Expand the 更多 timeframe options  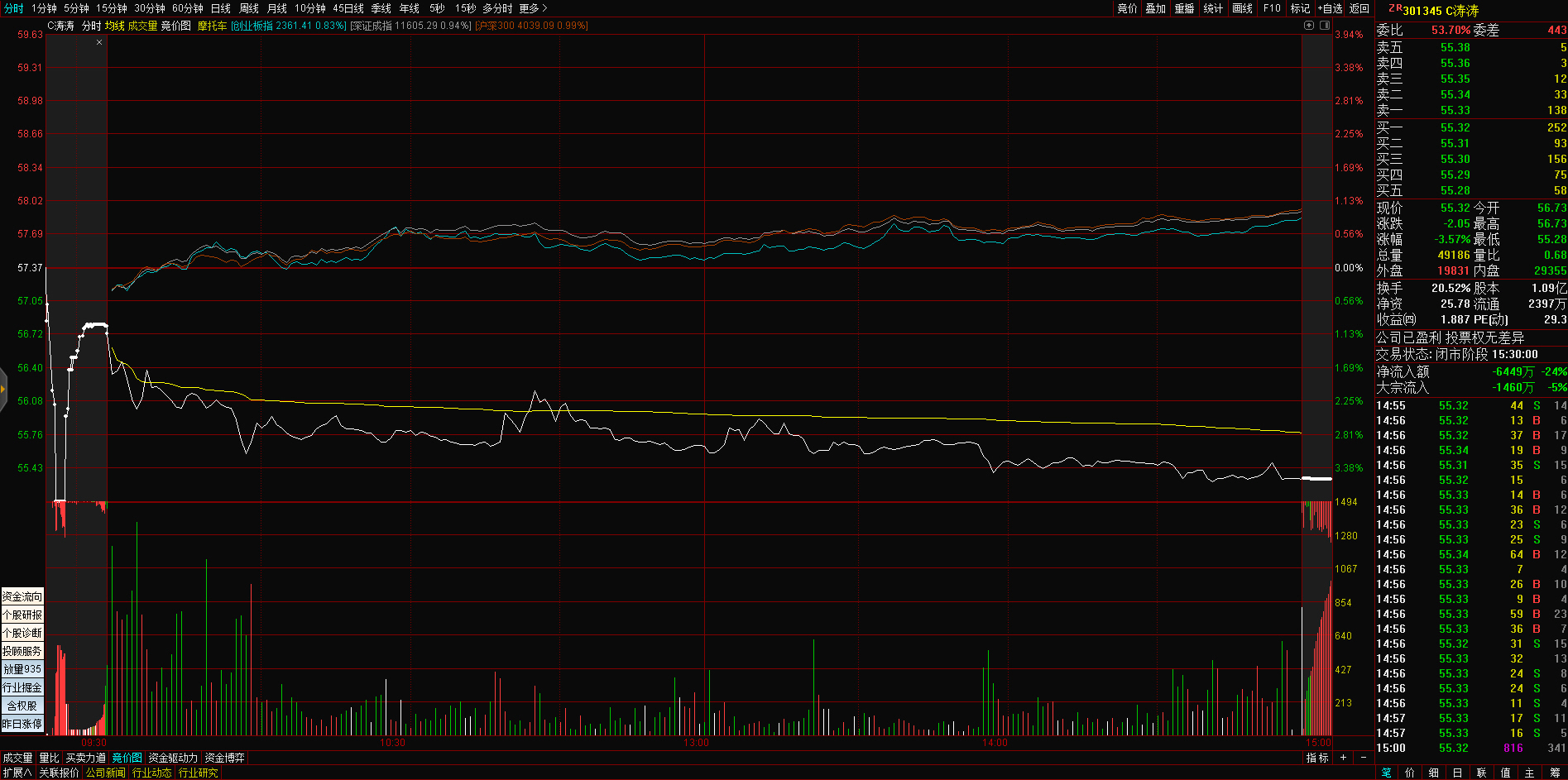(x=533, y=8)
